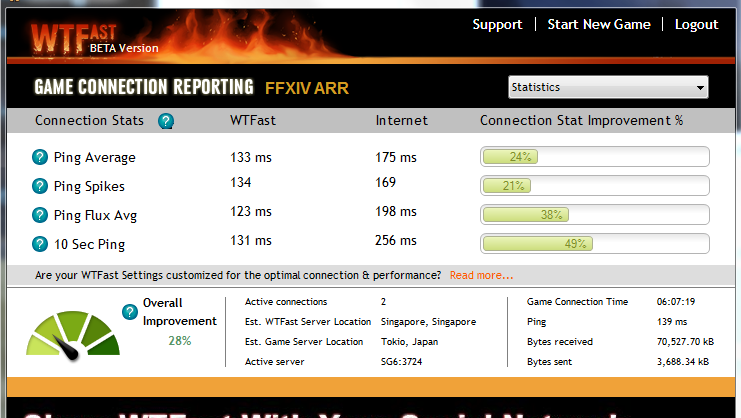Click the 133 ms WTFast ping average value
This screenshot has height=418, width=741.
coord(251,157)
